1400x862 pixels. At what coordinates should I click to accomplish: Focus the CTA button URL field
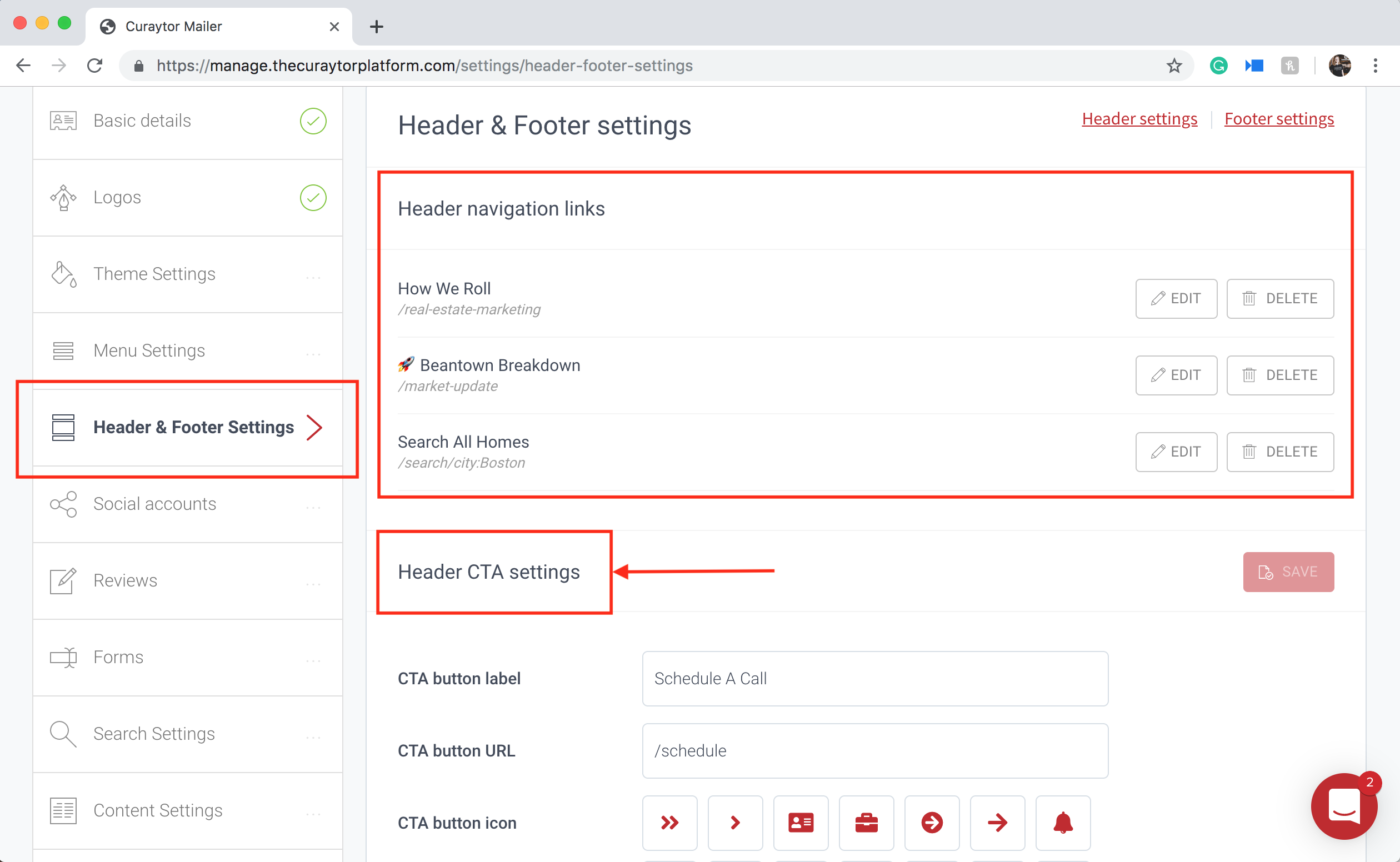click(x=875, y=750)
